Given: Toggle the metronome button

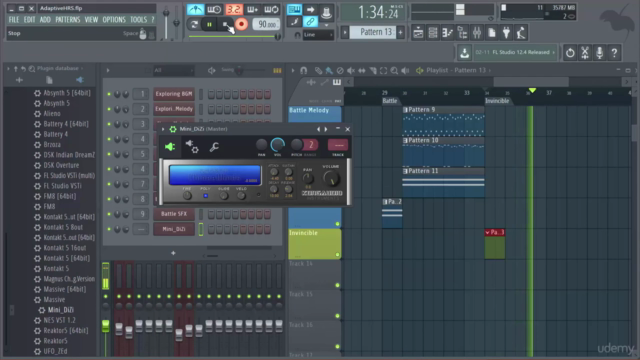Looking at the screenshot, I should click(196, 9).
